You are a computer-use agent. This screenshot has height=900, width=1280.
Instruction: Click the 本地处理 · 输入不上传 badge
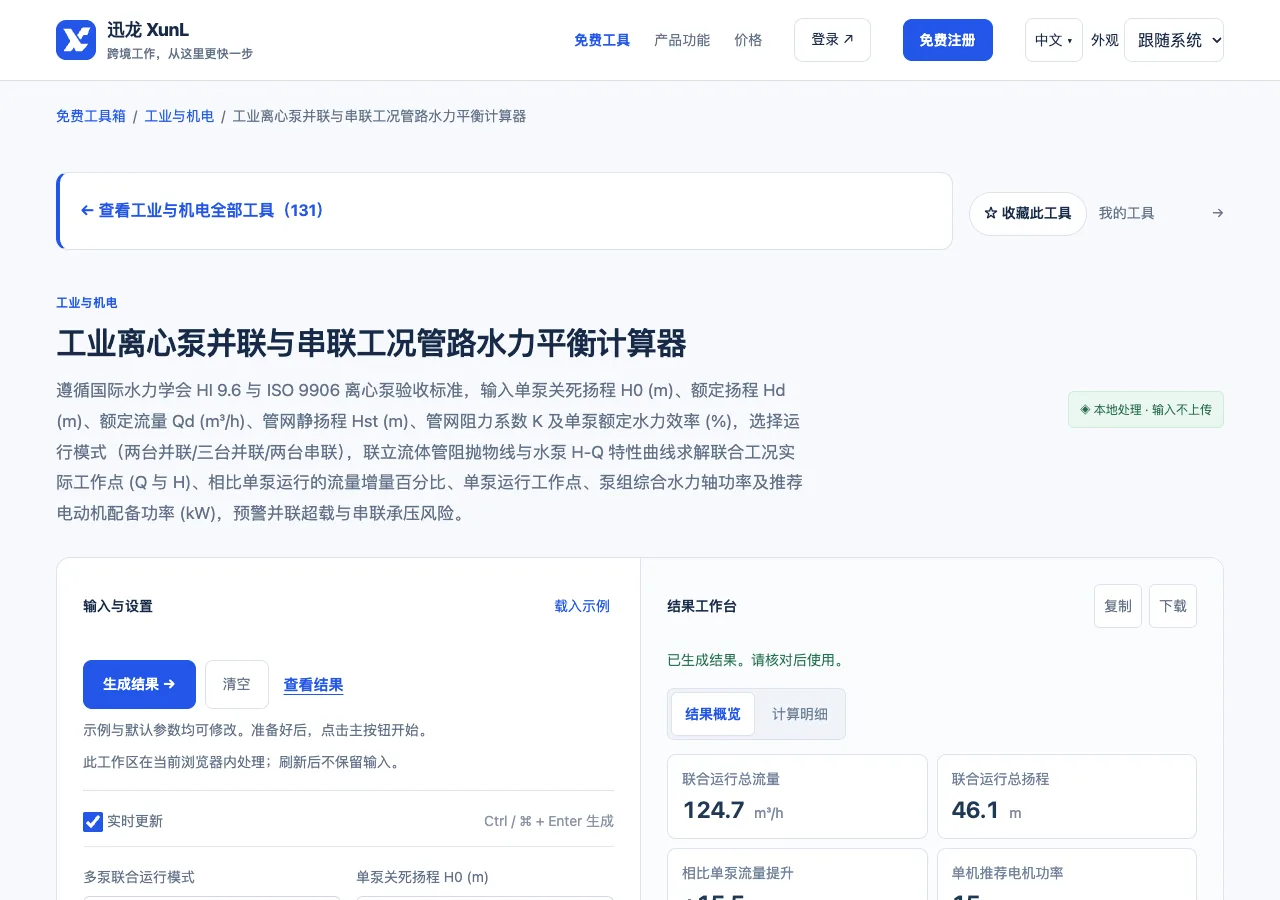tap(1146, 409)
